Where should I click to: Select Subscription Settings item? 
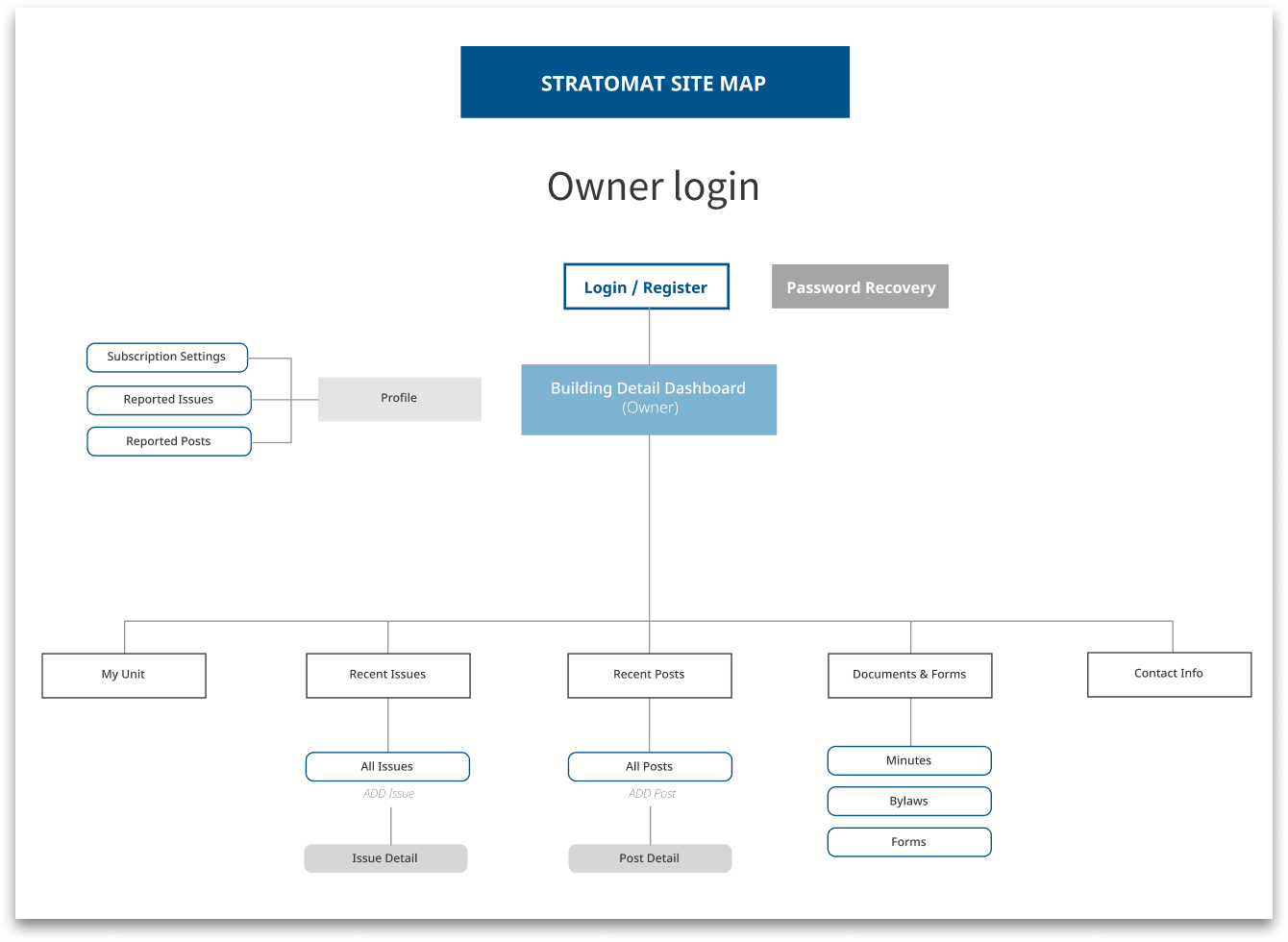(x=167, y=357)
